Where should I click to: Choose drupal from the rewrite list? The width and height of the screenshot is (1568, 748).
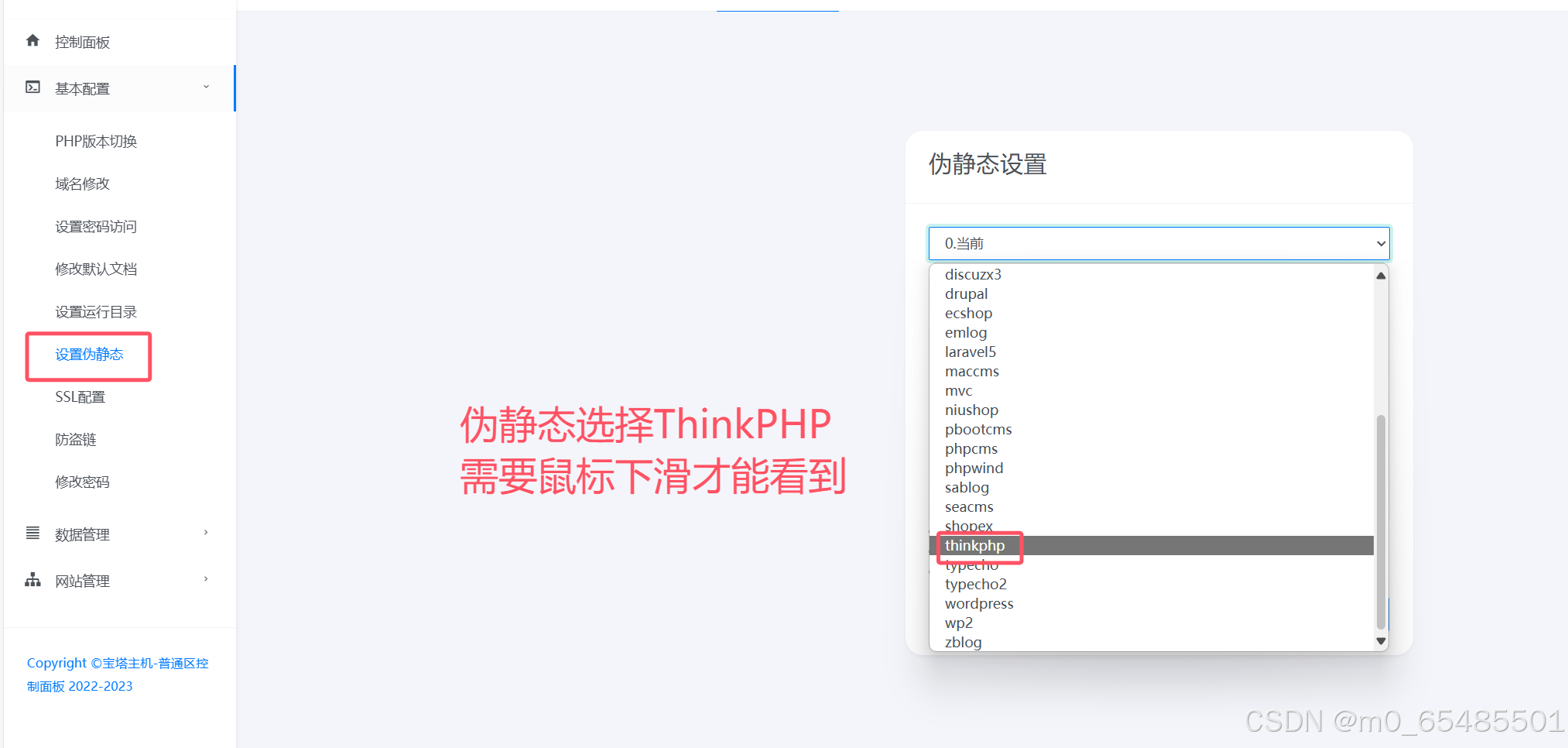click(x=1152, y=293)
